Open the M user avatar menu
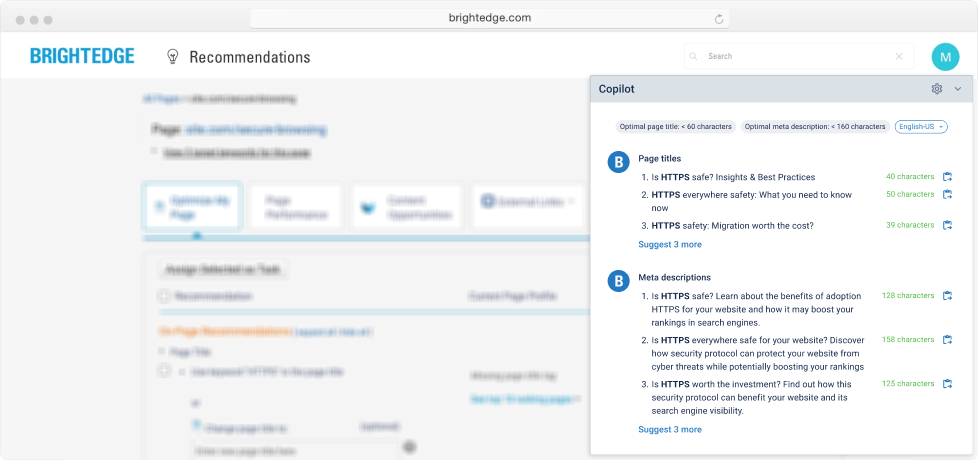The image size is (979, 460). point(944,57)
